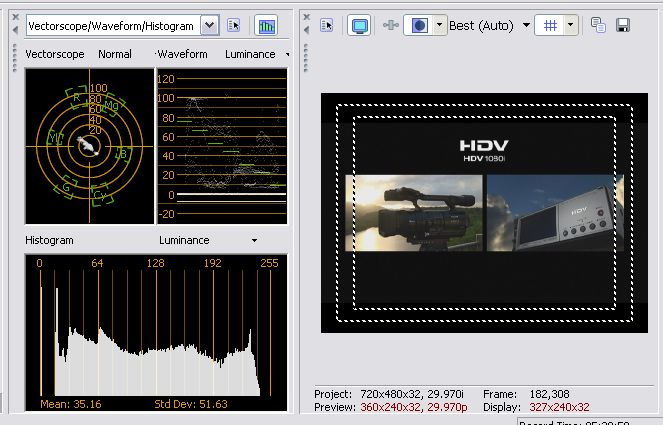Click the video output FX icon
This screenshot has height=425, width=663.
click(390, 25)
